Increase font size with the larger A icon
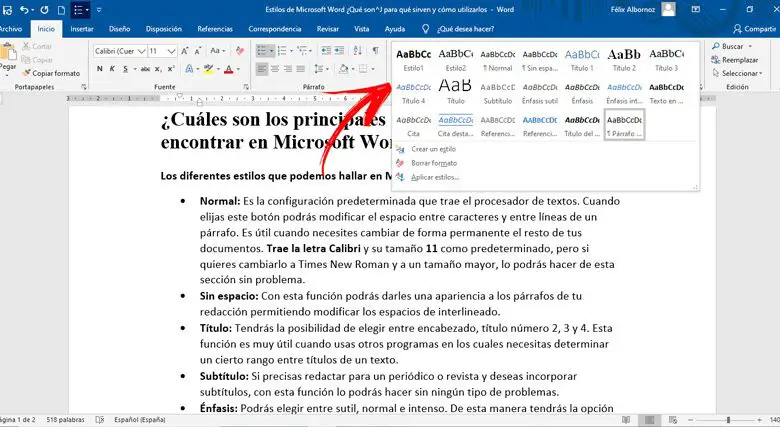The height and width of the screenshot is (427, 780). pos(185,51)
